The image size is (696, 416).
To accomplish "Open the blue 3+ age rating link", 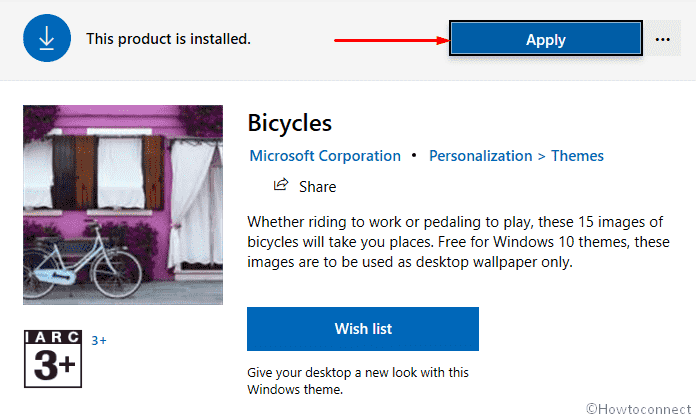I will (x=99, y=341).
